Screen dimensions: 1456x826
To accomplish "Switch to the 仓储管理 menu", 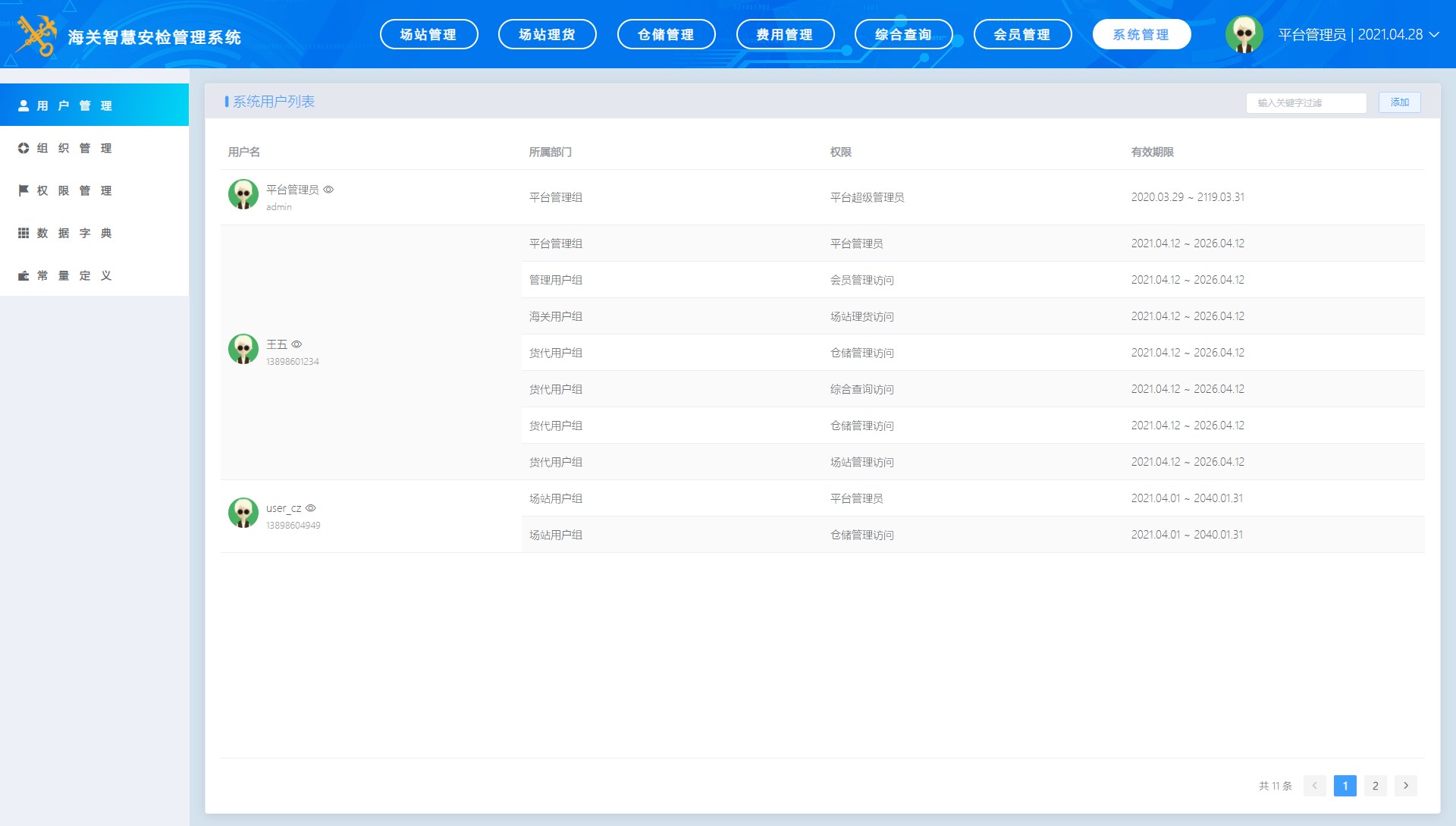I will pyautogui.click(x=666, y=34).
